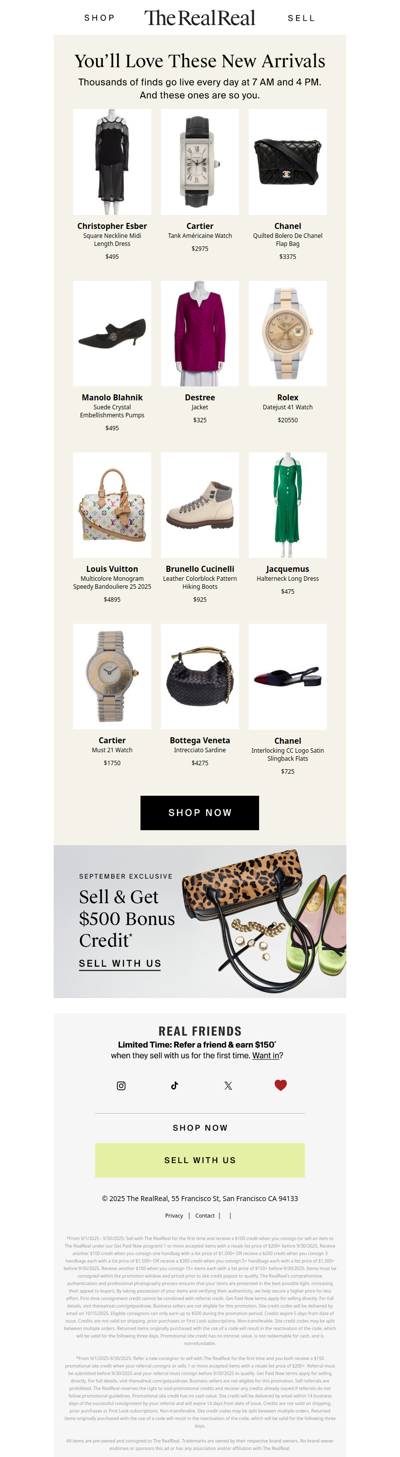
Task: View the Cartier Tank Américaine watch image
Action: click(x=200, y=162)
